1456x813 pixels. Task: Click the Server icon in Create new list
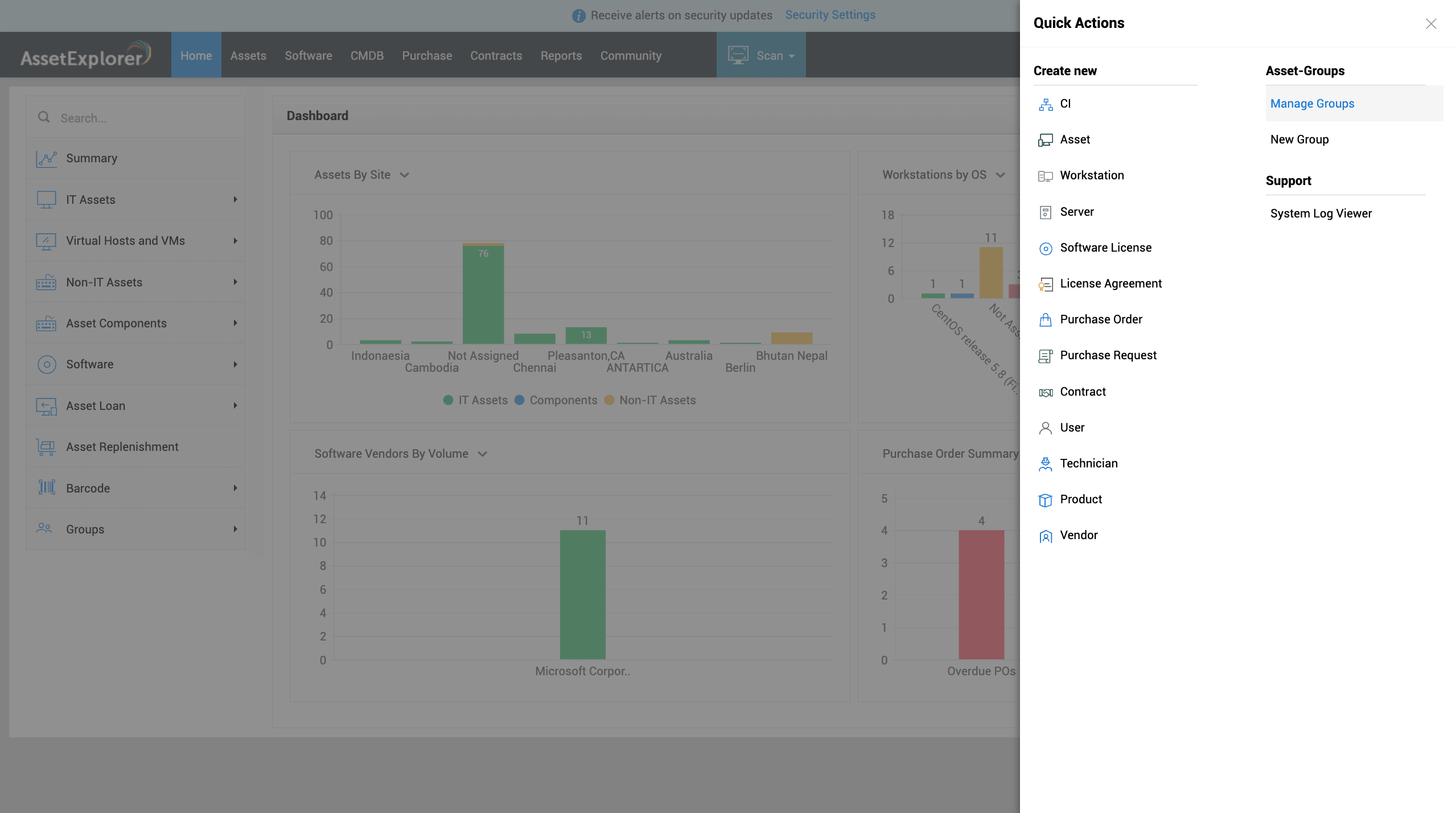(1046, 212)
